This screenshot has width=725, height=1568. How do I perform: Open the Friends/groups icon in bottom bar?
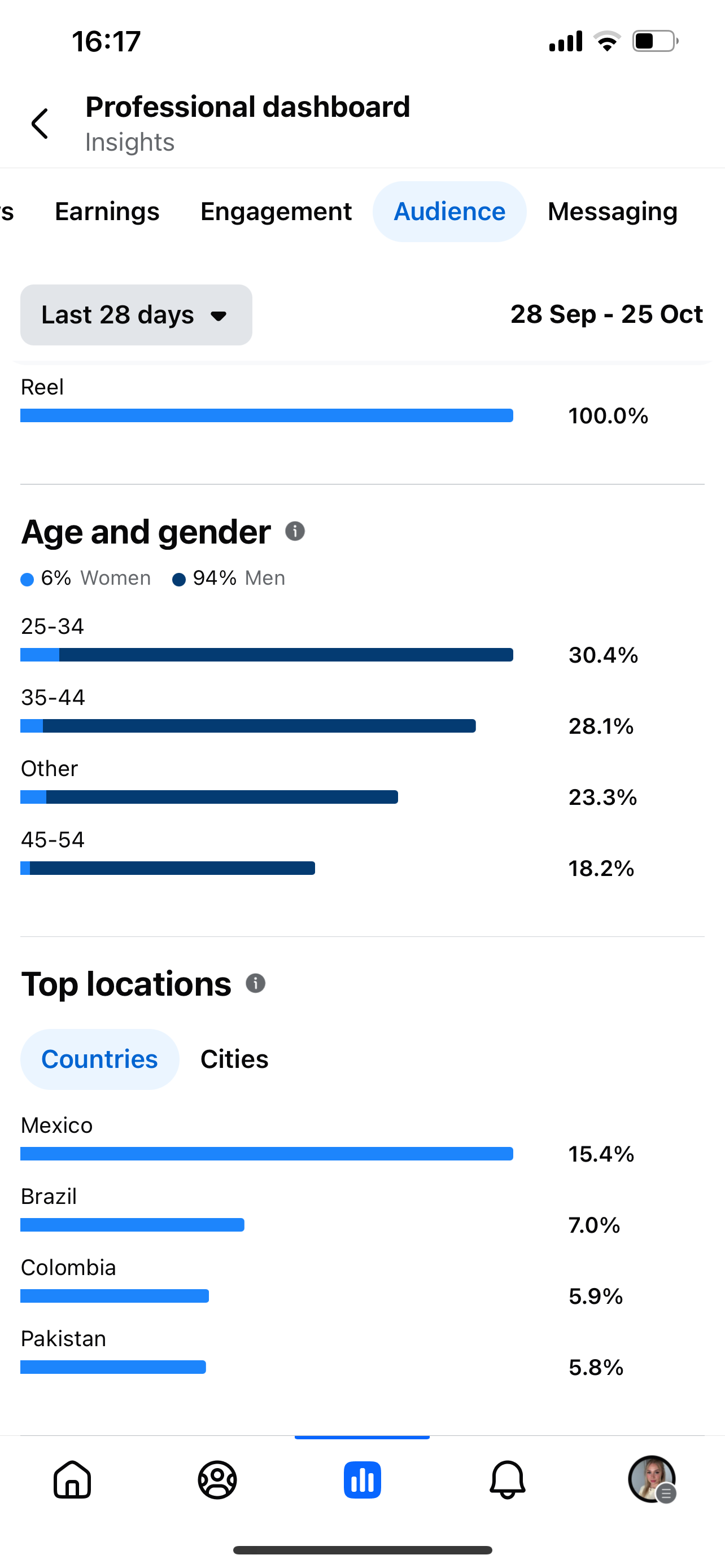point(217,1480)
